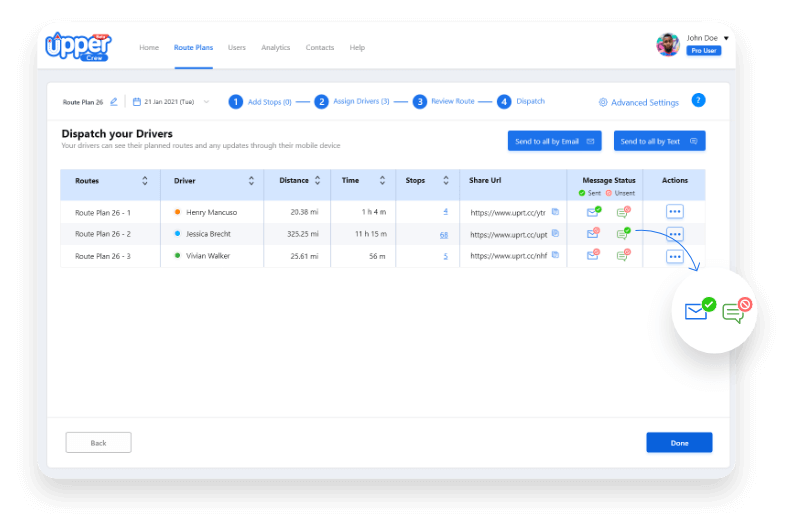
Task: Open the Advanced Settings gear icon
Action: pos(603,102)
